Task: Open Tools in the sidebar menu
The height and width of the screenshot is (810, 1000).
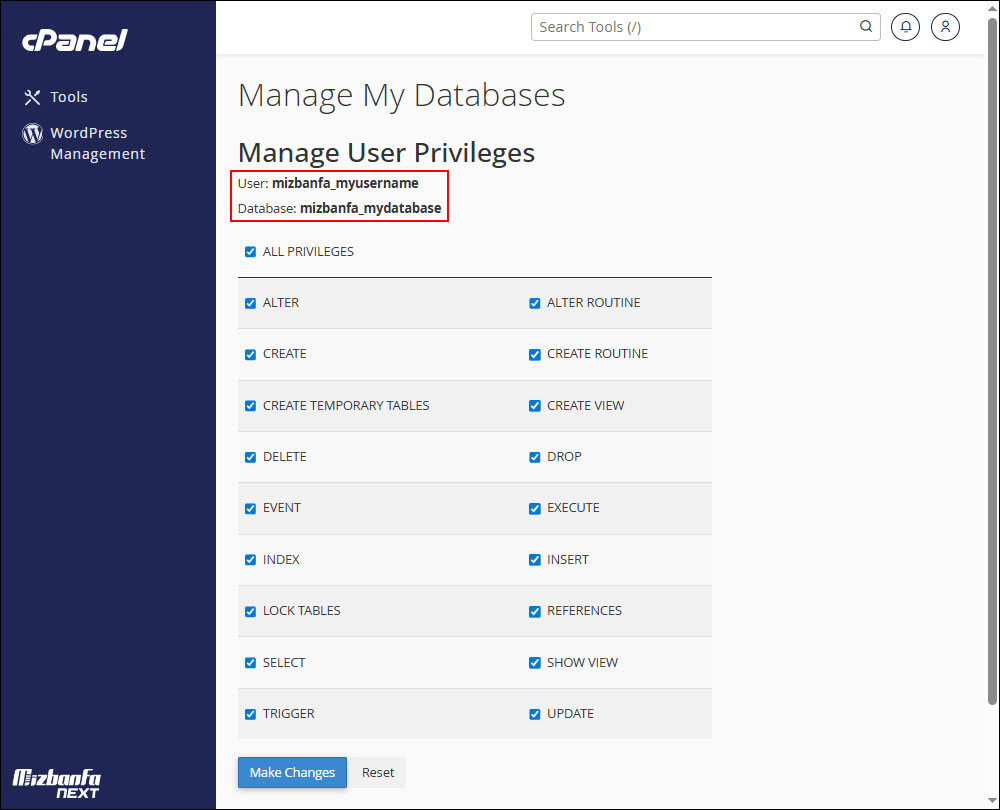Action: (x=69, y=97)
